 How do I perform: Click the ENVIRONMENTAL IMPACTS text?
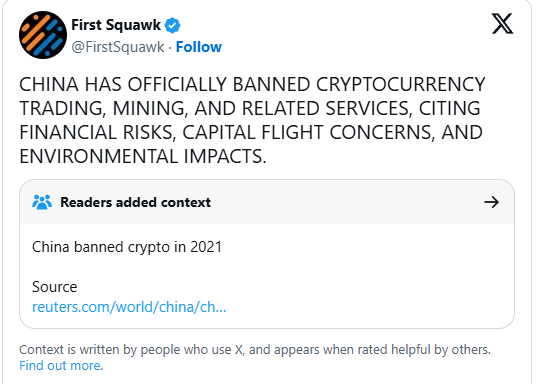(x=143, y=156)
